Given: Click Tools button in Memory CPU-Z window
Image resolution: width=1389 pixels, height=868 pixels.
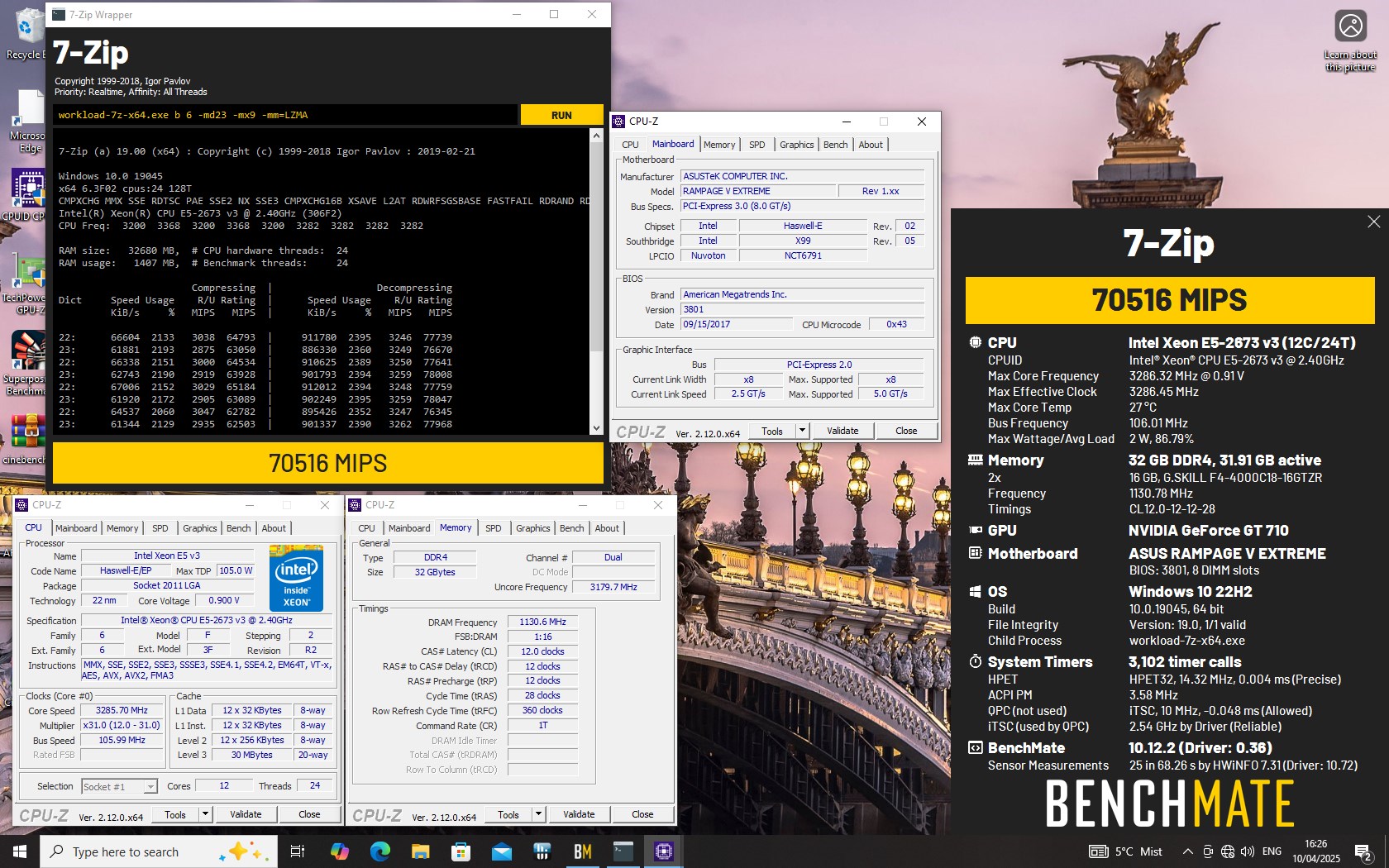Looking at the screenshot, I should click(508, 814).
